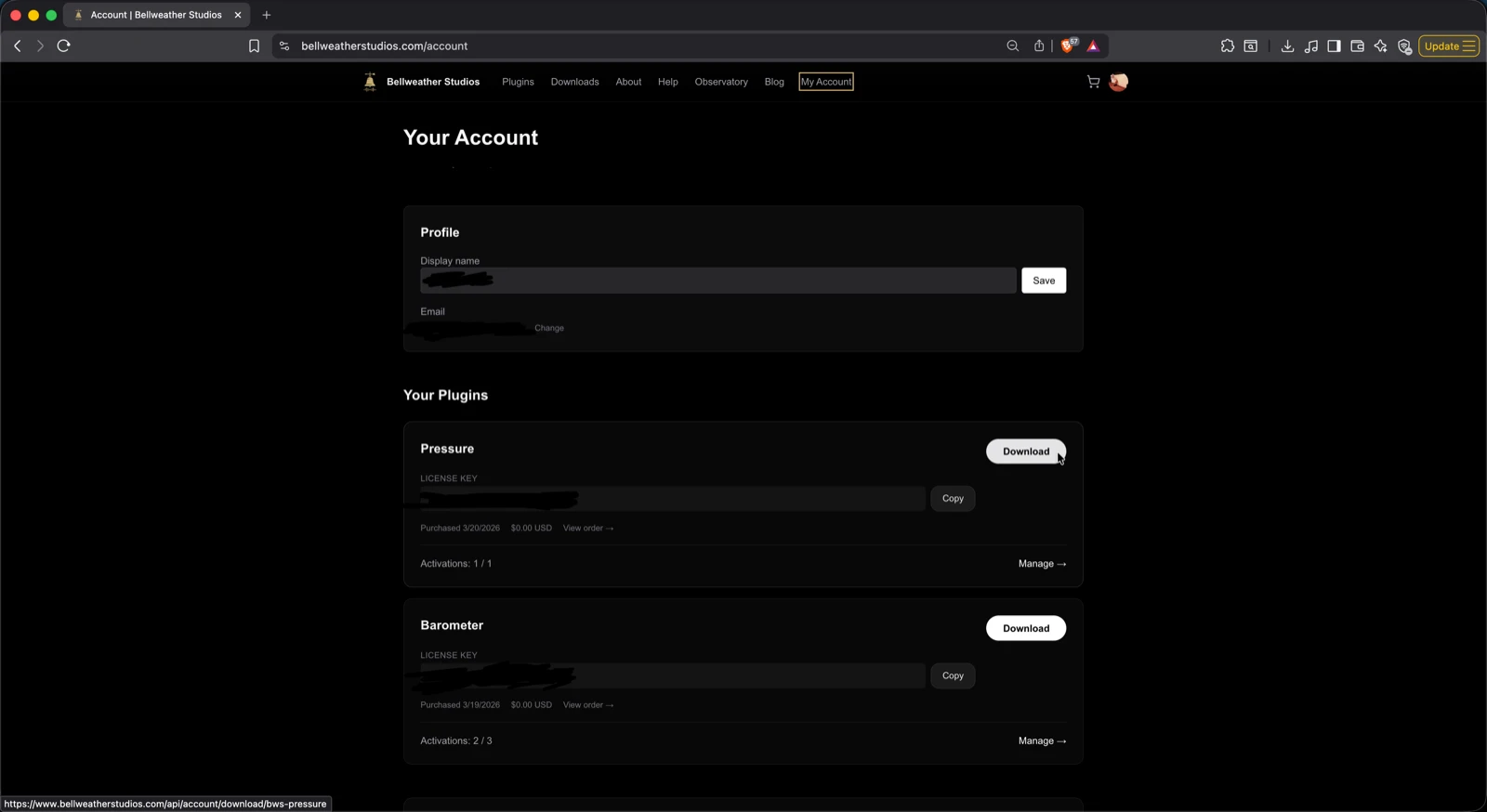This screenshot has height=812, width=1487.
Task: Download the Pressure plugin
Action: 1026,452
